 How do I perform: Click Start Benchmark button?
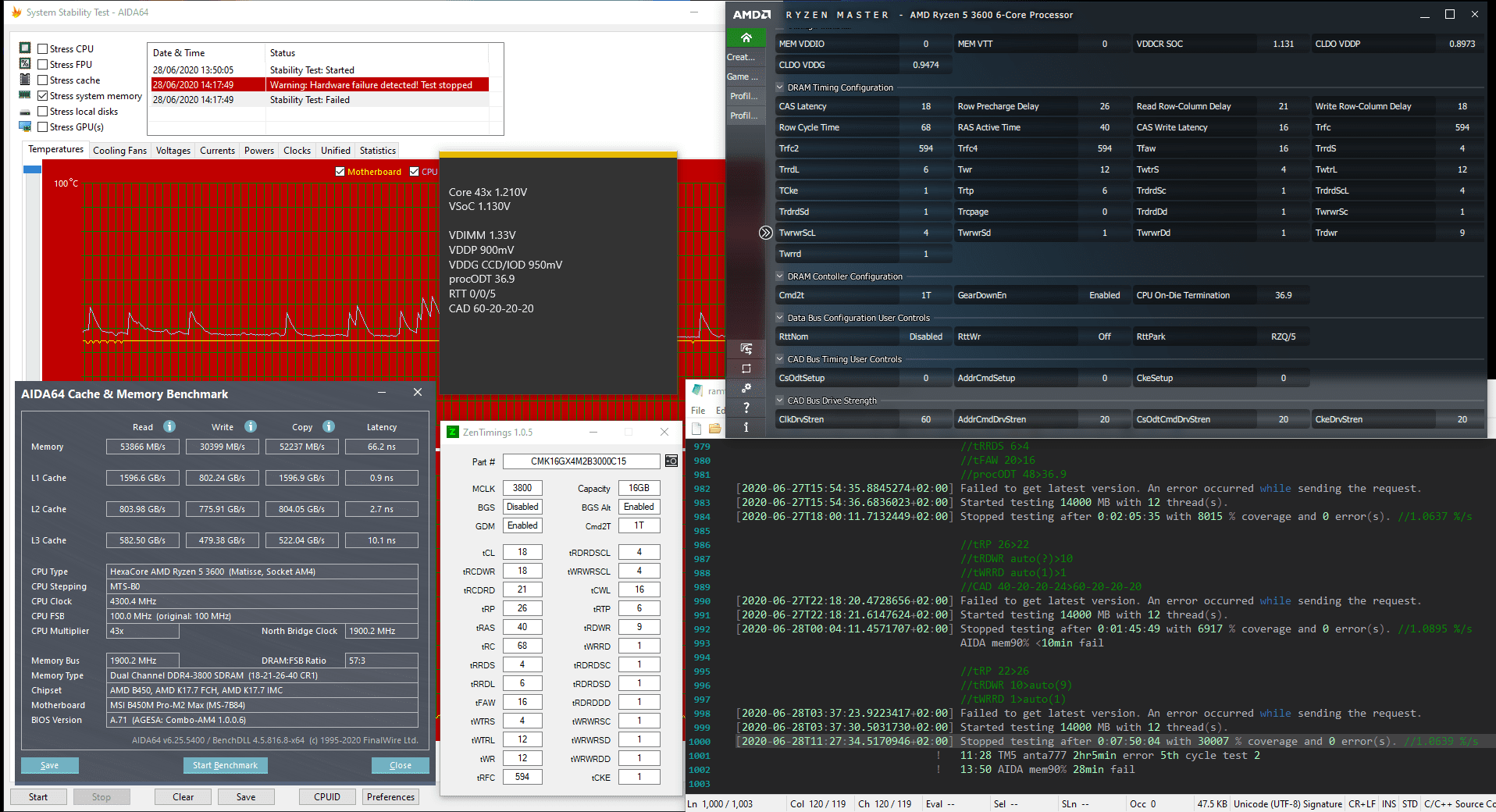(225, 765)
